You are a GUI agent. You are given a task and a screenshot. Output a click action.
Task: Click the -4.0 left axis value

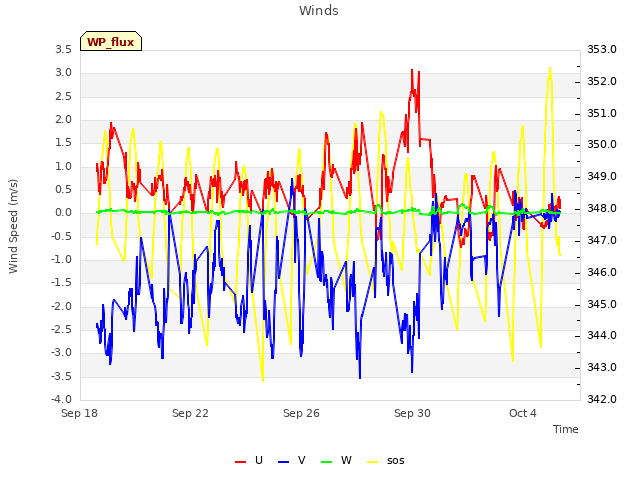click(61, 399)
